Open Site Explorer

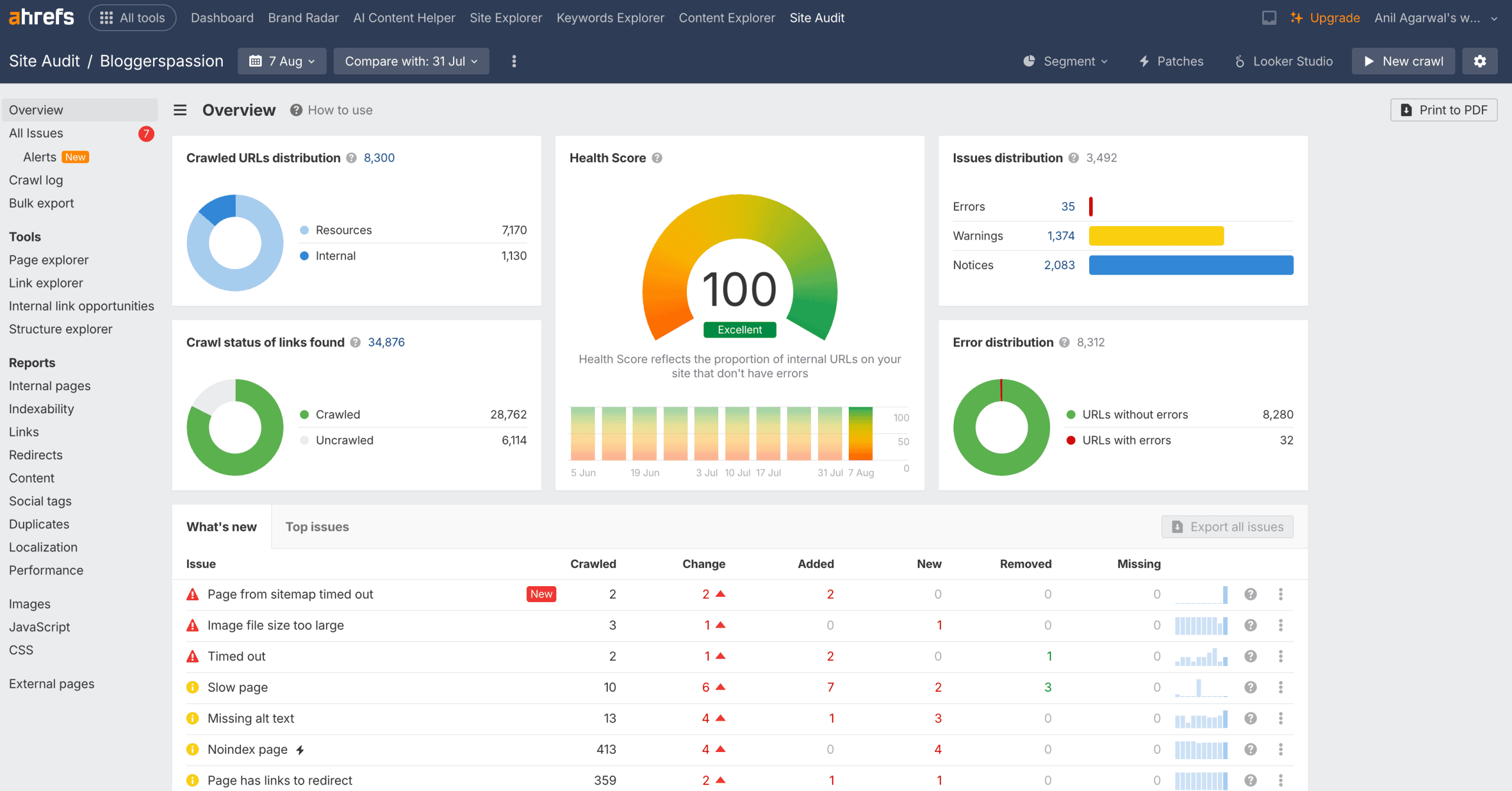tap(506, 18)
